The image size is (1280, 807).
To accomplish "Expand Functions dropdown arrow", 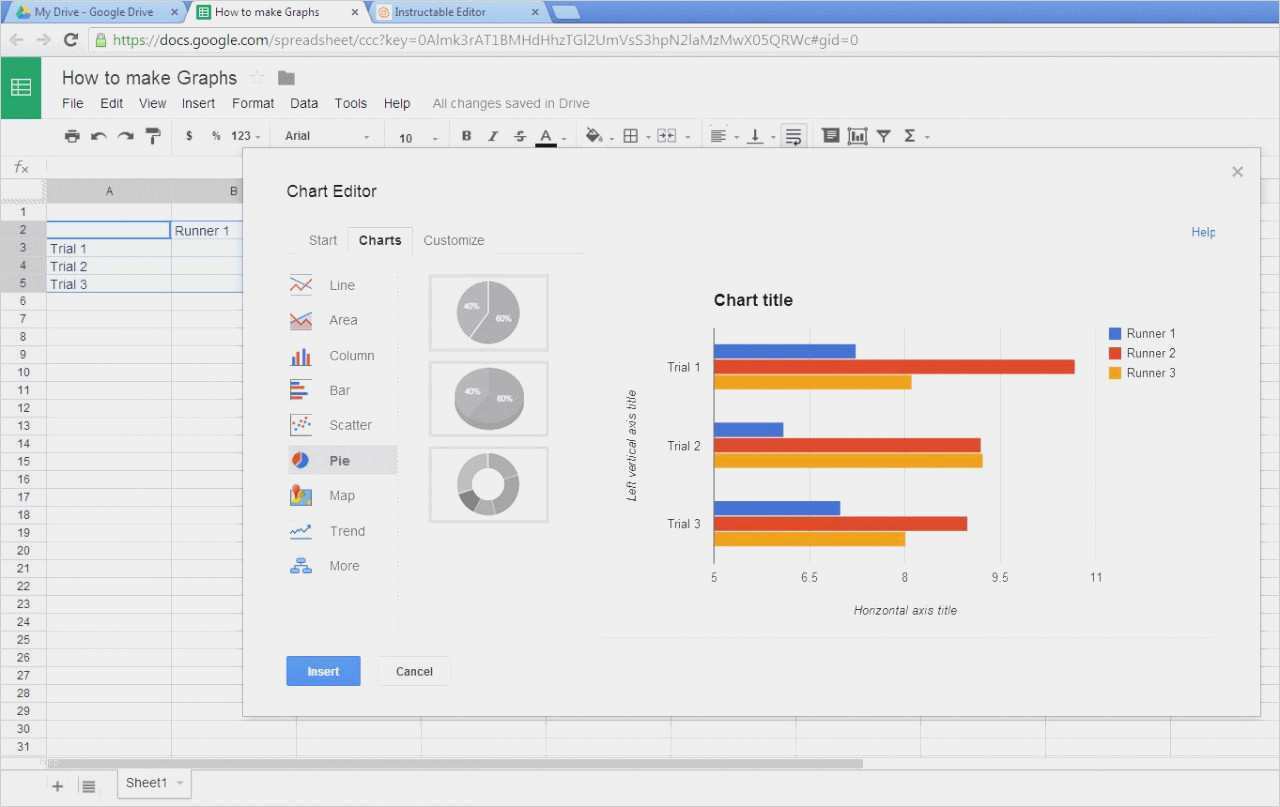I will click(x=927, y=137).
